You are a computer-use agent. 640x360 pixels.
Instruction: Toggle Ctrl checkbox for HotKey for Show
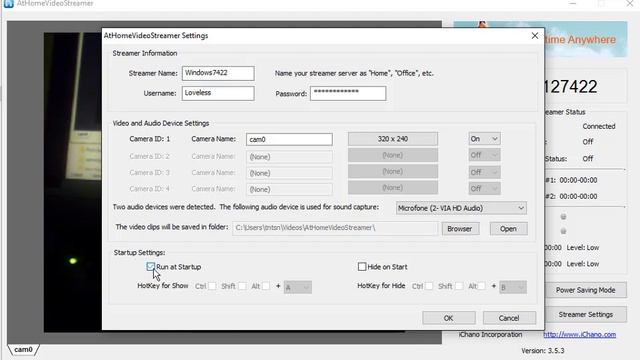tap(212, 286)
